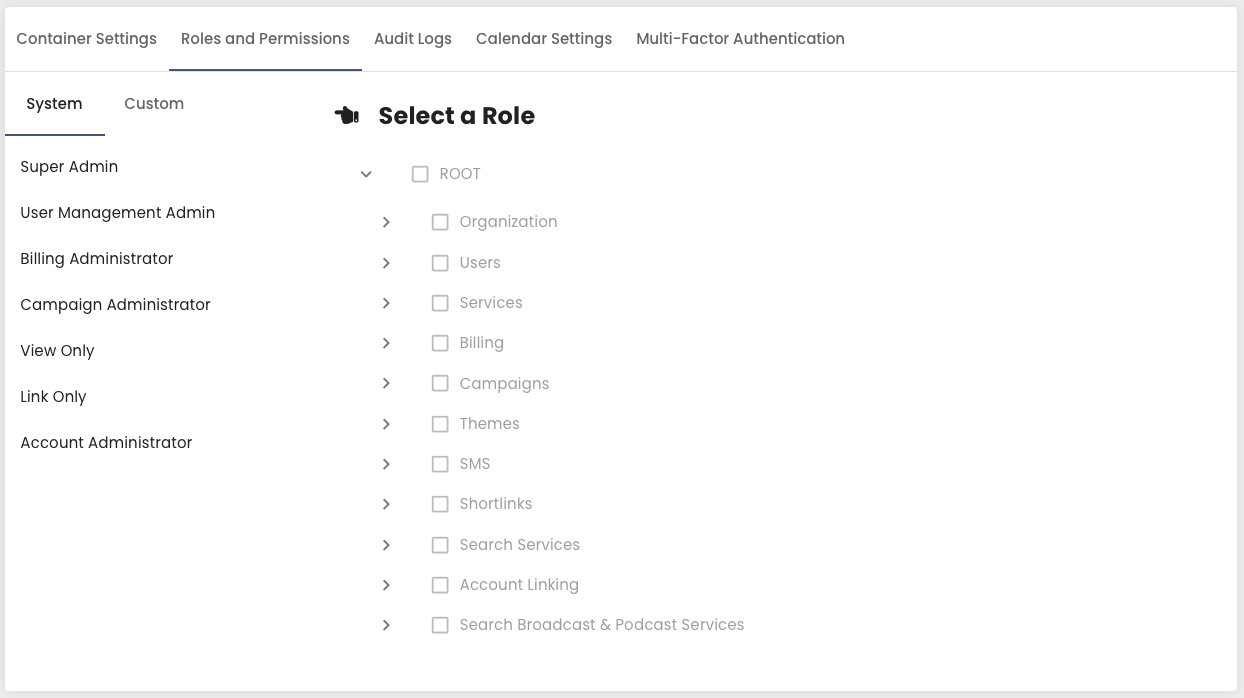Image resolution: width=1244 pixels, height=698 pixels.
Task: Enable the Organization checkbox
Action: tap(440, 222)
